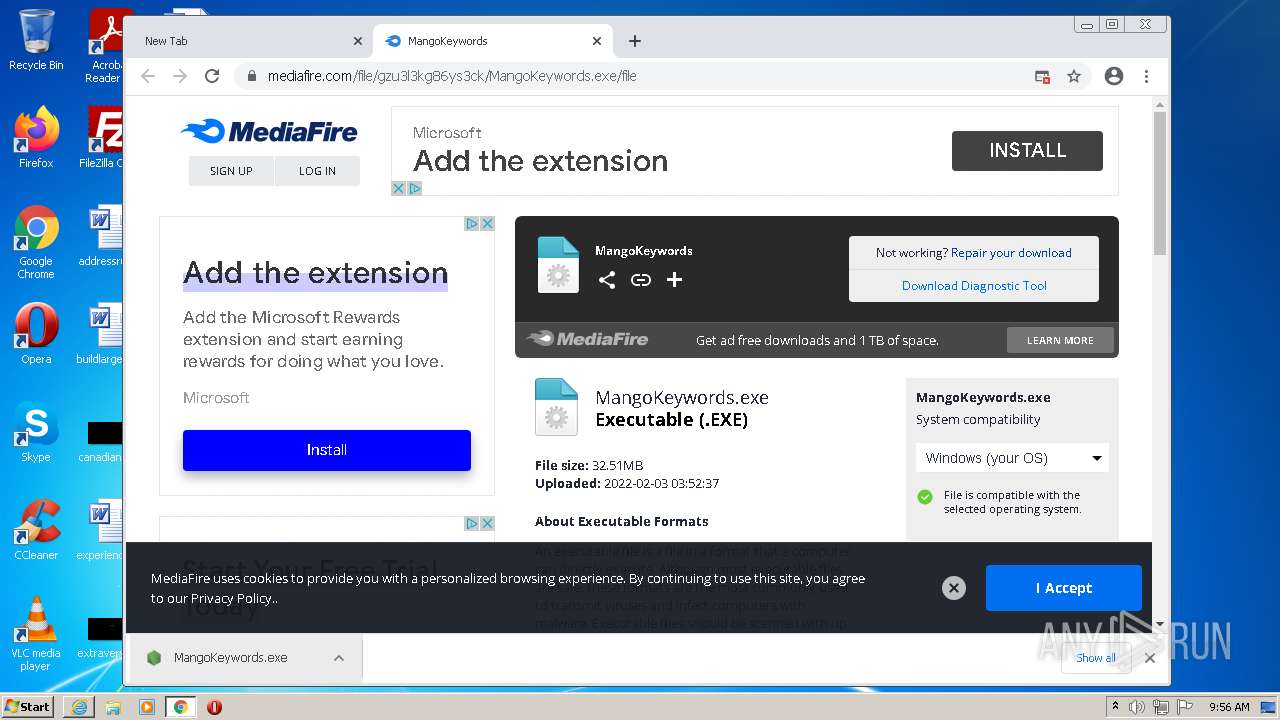Screen dimensions: 1280x720
Task: Click the file icon in dark header
Action: pos(558,265)
